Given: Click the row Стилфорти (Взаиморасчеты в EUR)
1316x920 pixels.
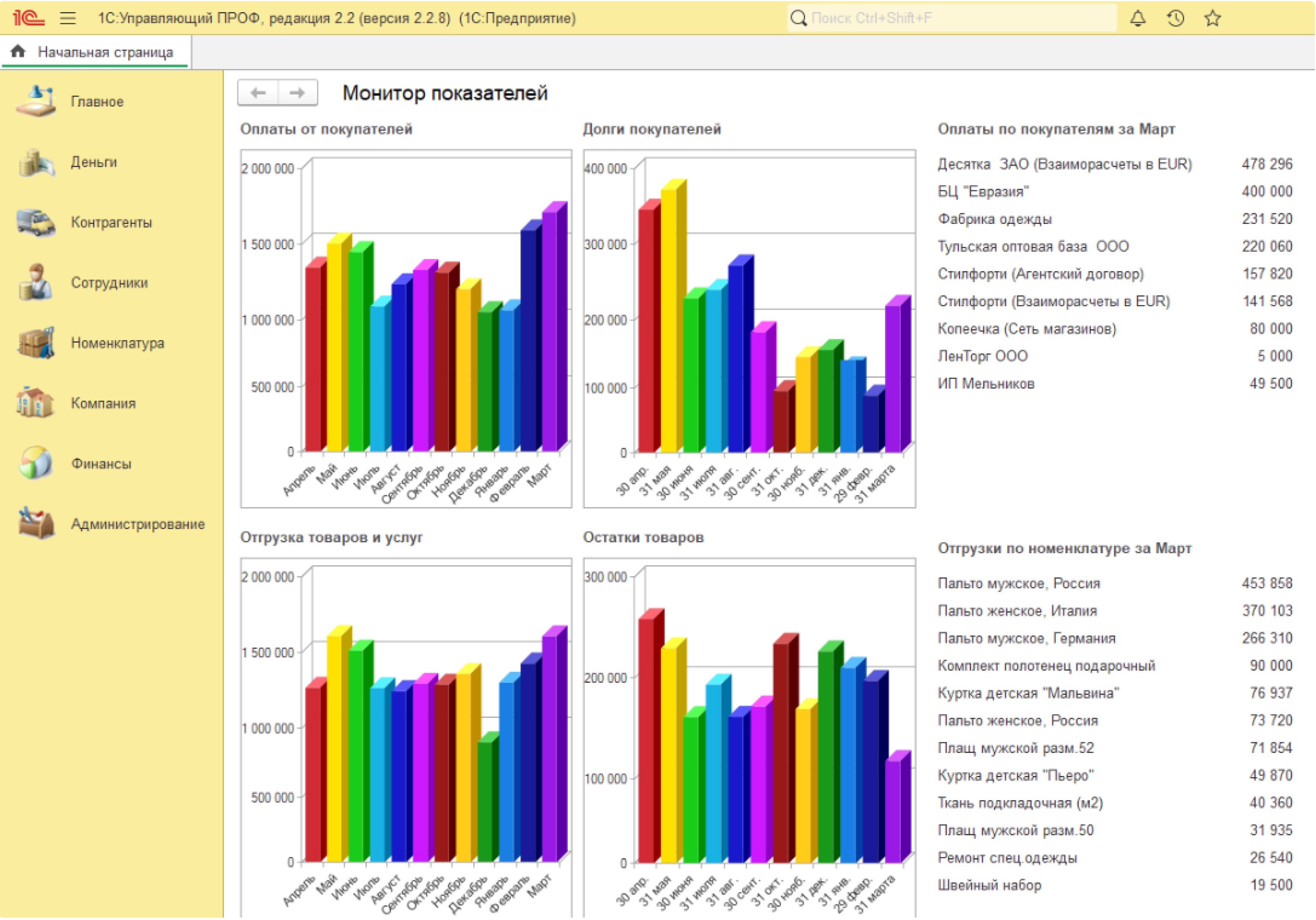Looking at the screenshot, I should [x=1115, y=301].
